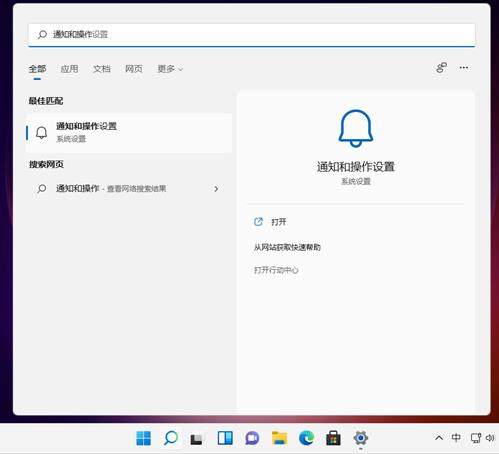This screenshot has width=499, height=454.
Task: Switch to the 文档 tab
Action: click(x=102, y=69)
